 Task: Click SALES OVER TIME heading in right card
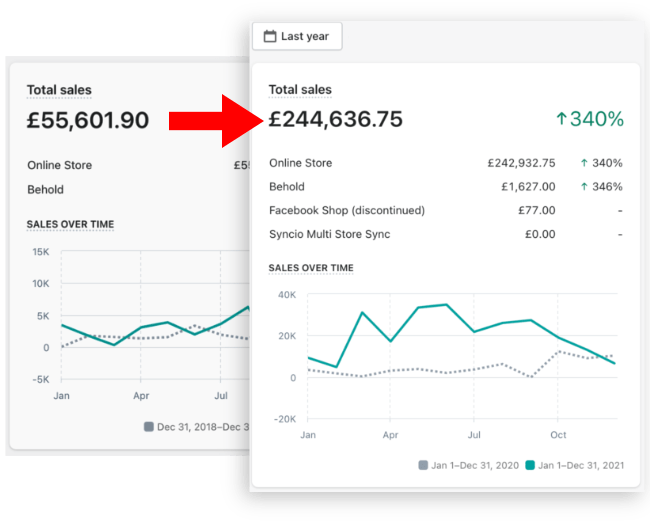tap(311, 268)
